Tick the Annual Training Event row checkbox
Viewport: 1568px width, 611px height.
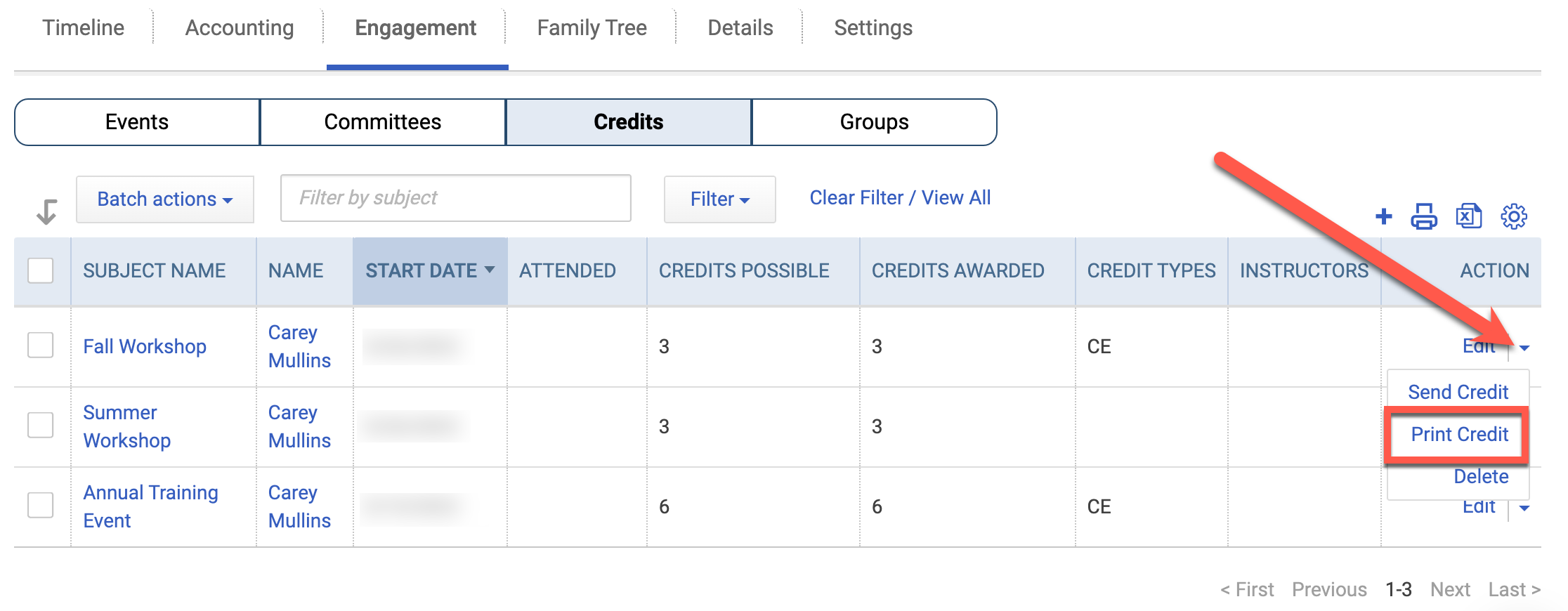click(x=41, y=505)
